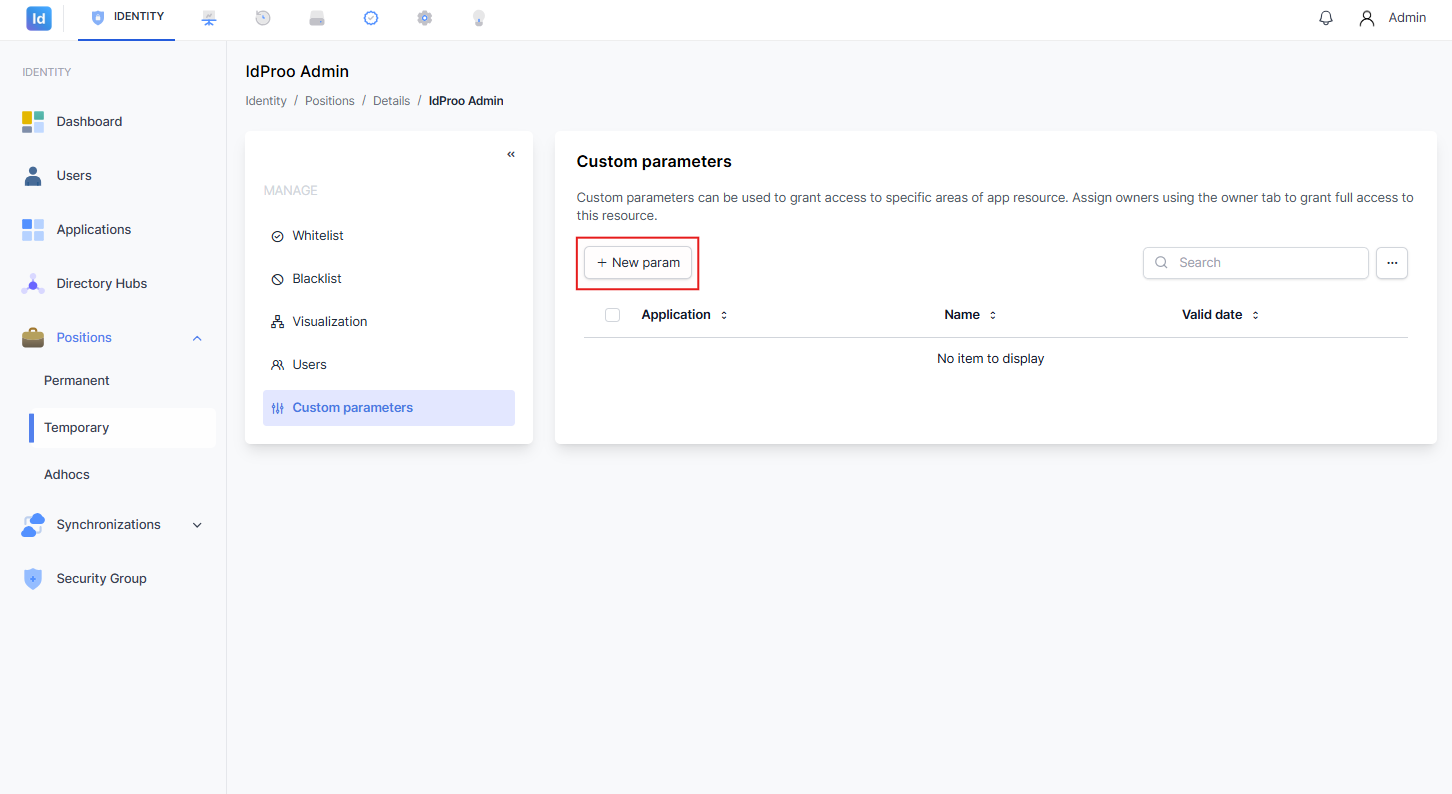Open the Admin account label

click(1407, 18)
